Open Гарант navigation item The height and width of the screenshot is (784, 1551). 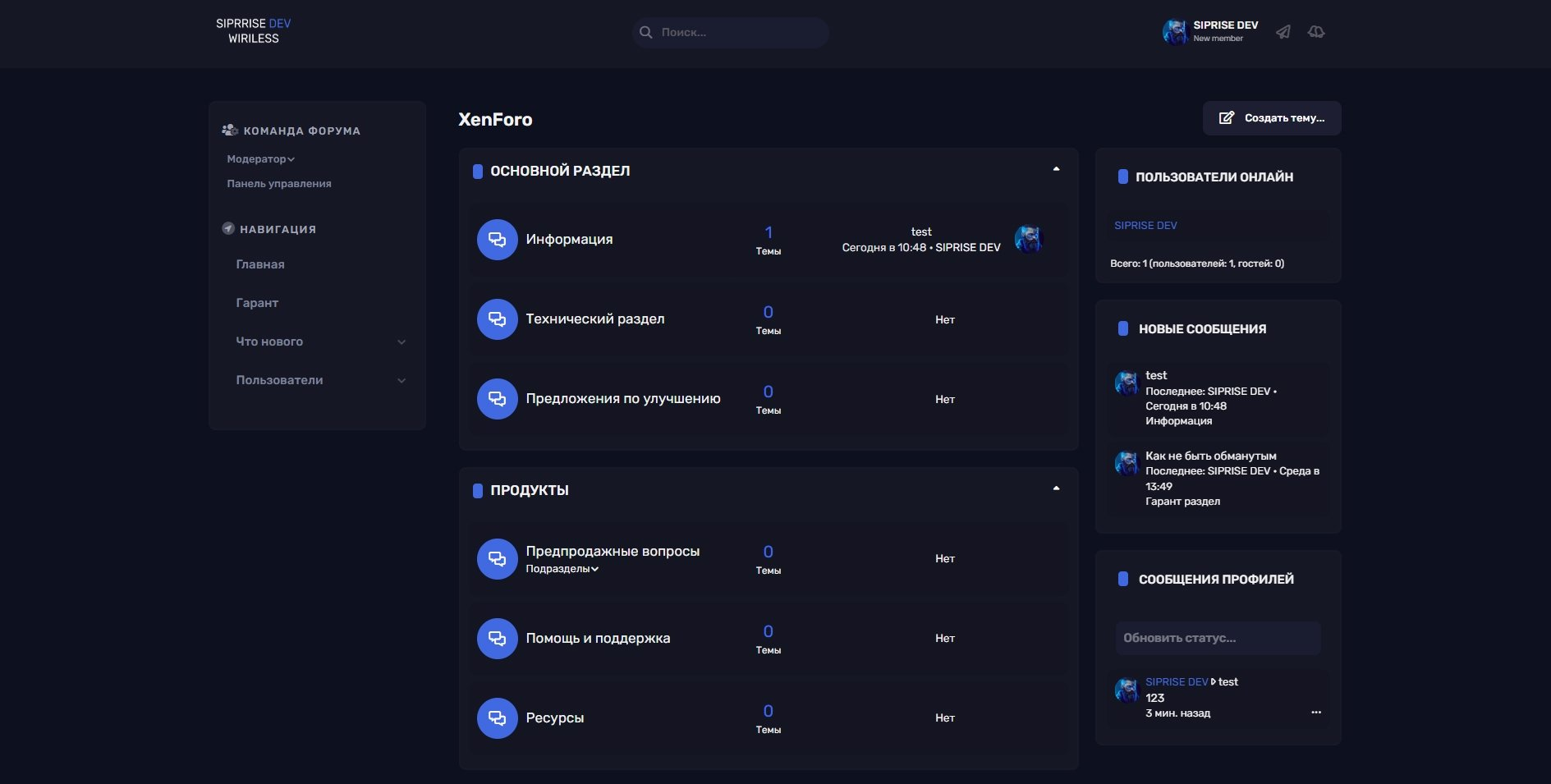coord(257,303)
